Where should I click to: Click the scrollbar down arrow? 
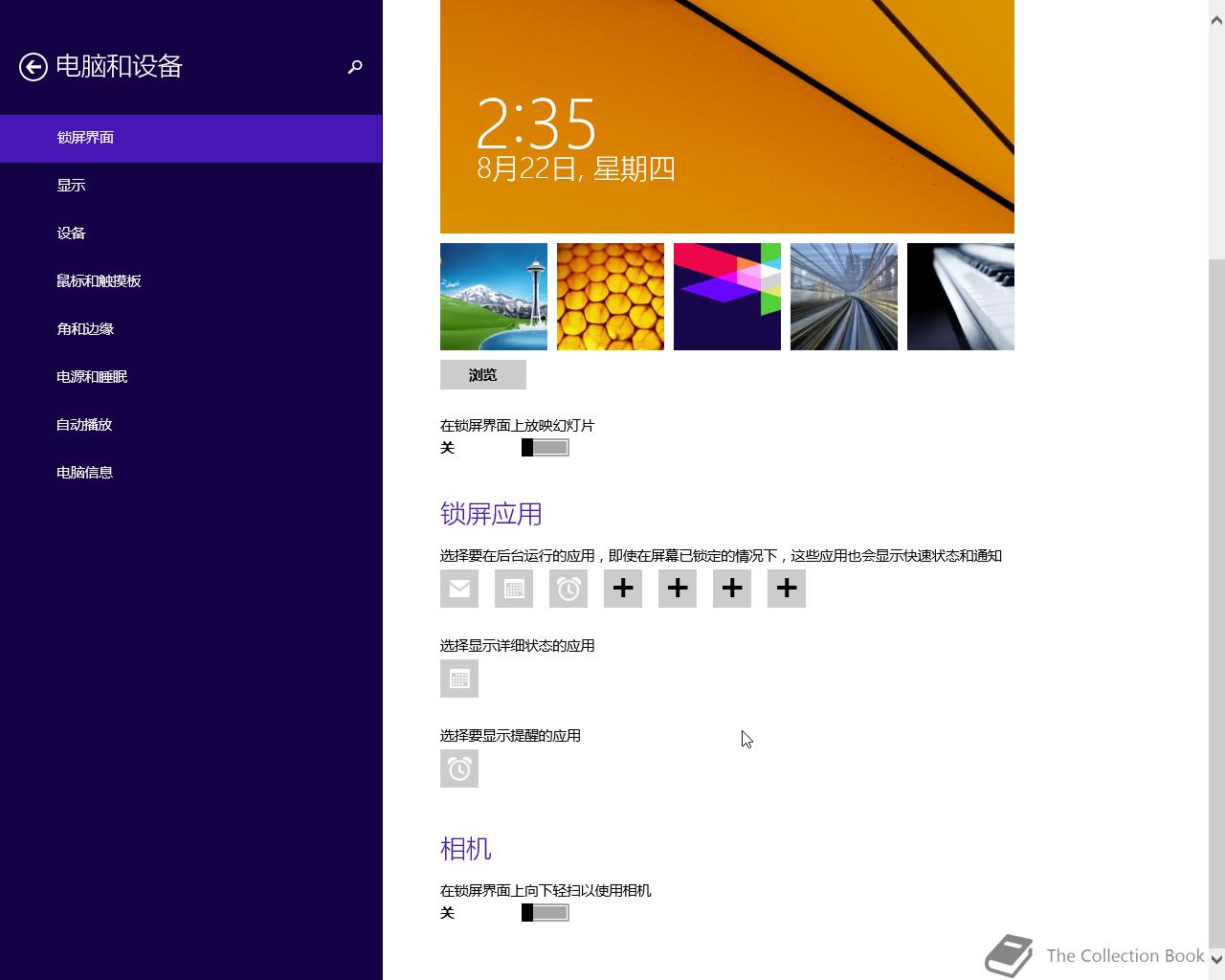(1216, 958)
